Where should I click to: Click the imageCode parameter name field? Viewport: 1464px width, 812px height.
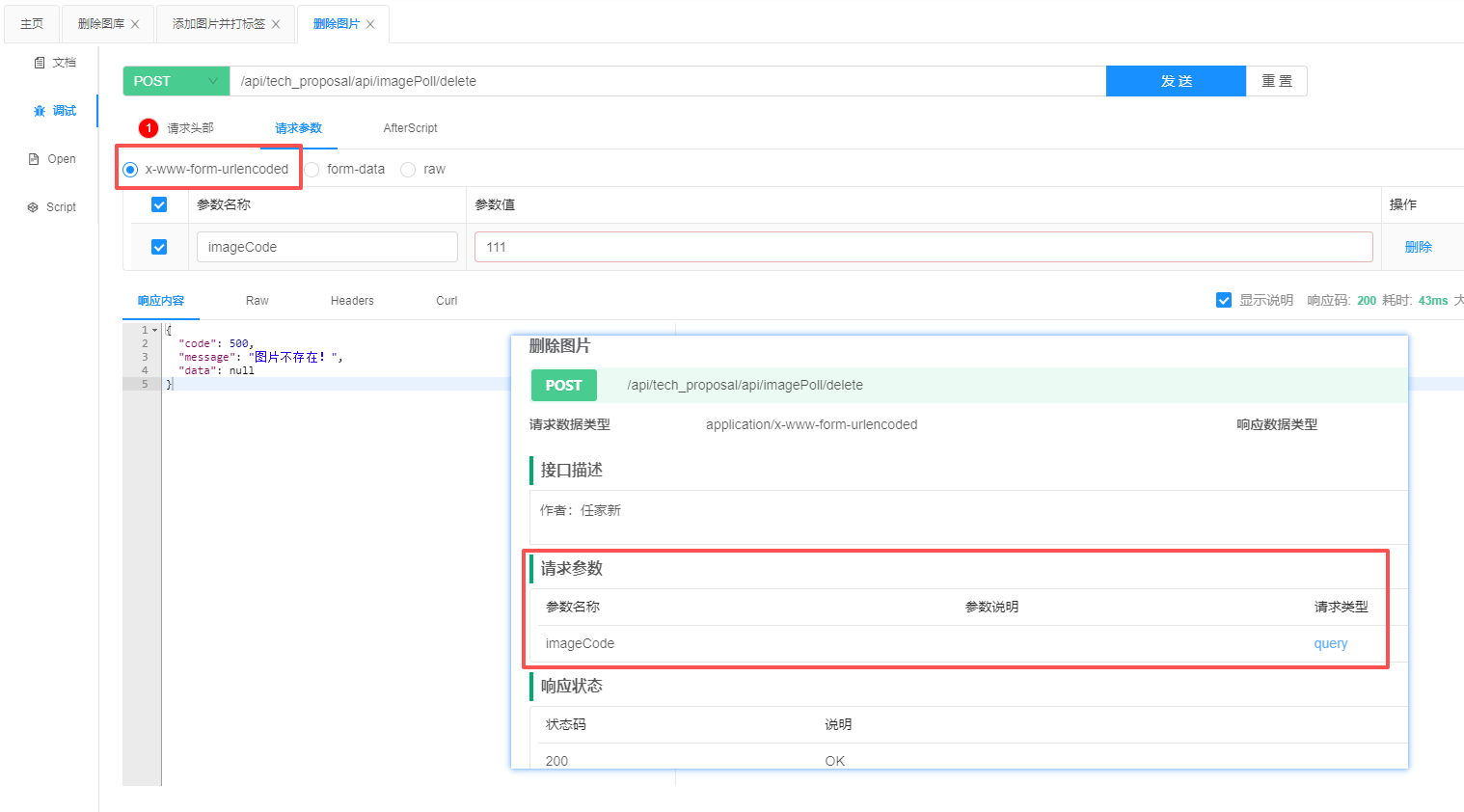327,247
